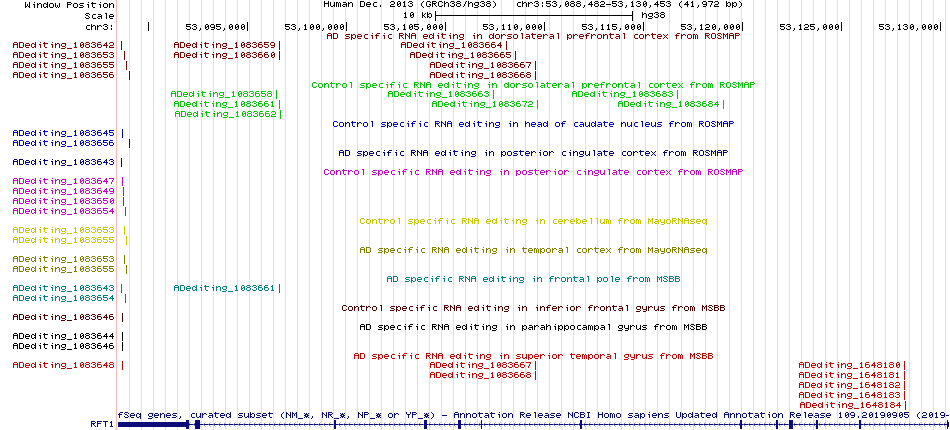
Task: Click blue ADediting_1083656 in caudate nucleus track
Action: (64, 143)
